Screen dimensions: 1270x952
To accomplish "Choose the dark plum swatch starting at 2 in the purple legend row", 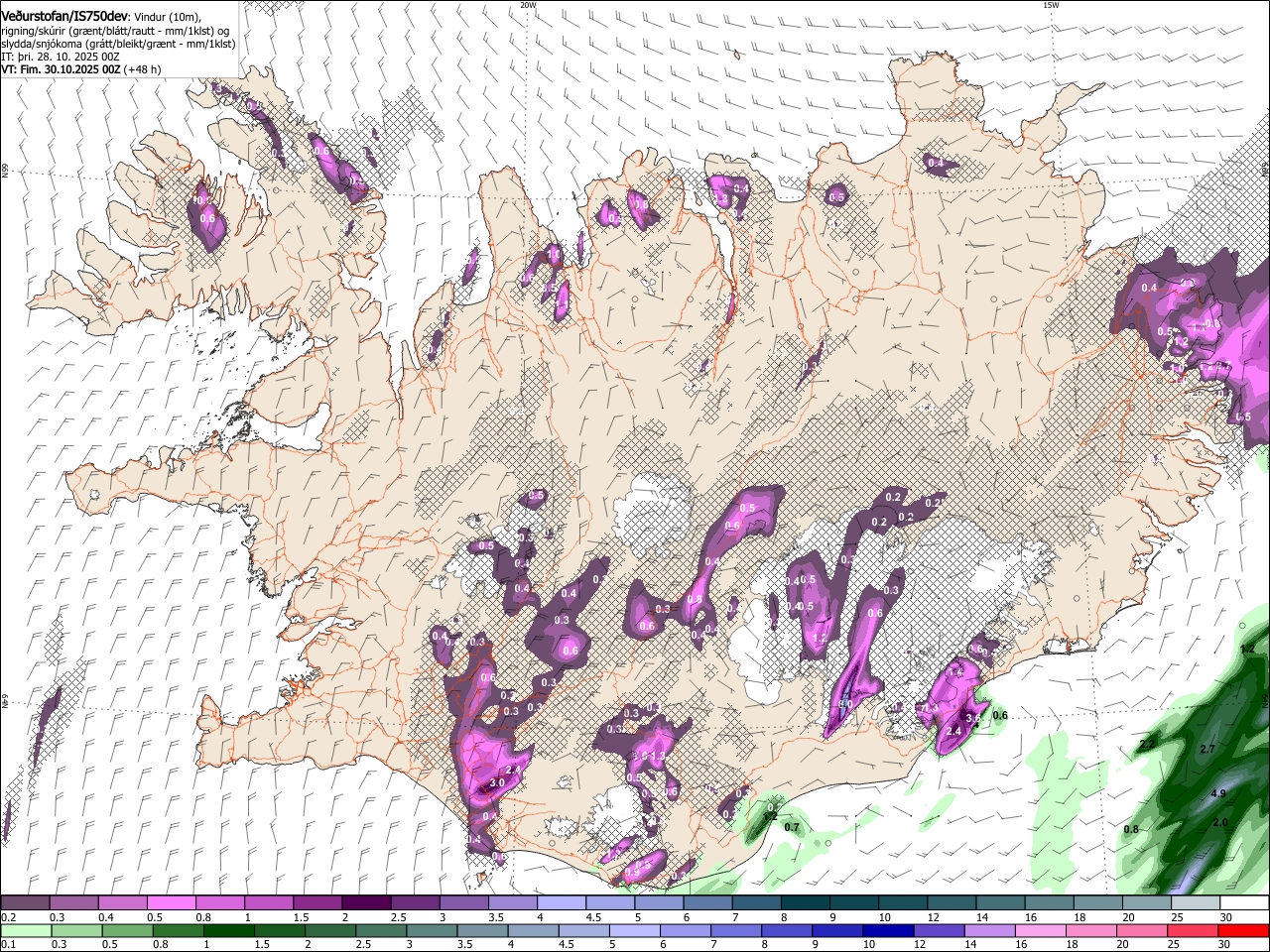I will 365,903.
